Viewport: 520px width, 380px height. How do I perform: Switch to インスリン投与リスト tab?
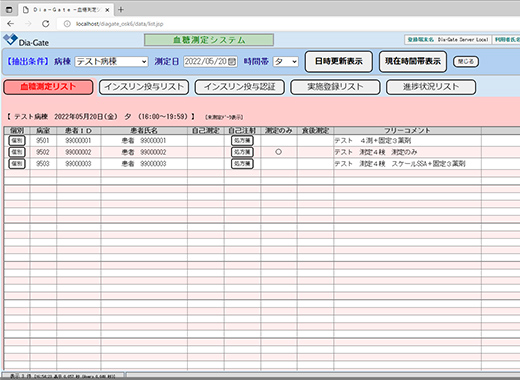point(144,87)
